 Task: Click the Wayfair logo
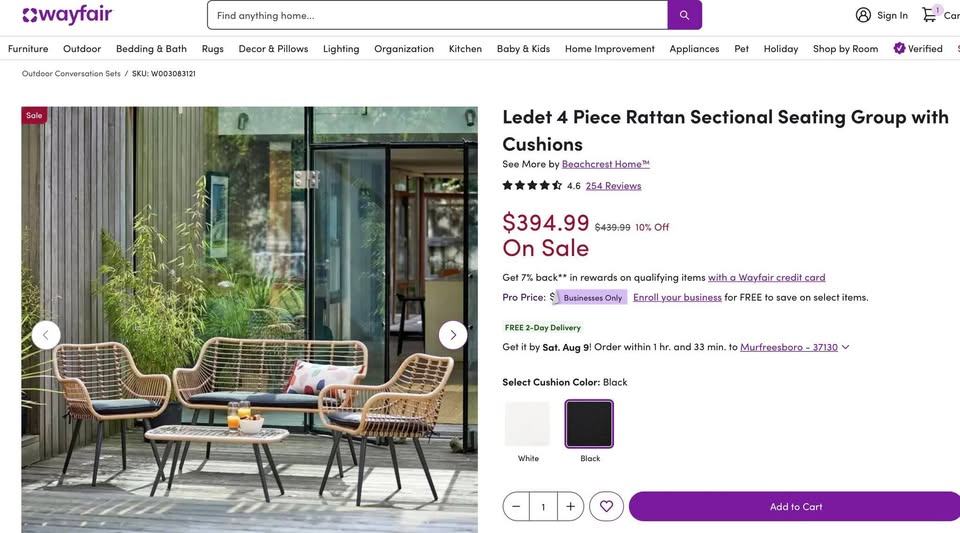[x=67, y=15]
